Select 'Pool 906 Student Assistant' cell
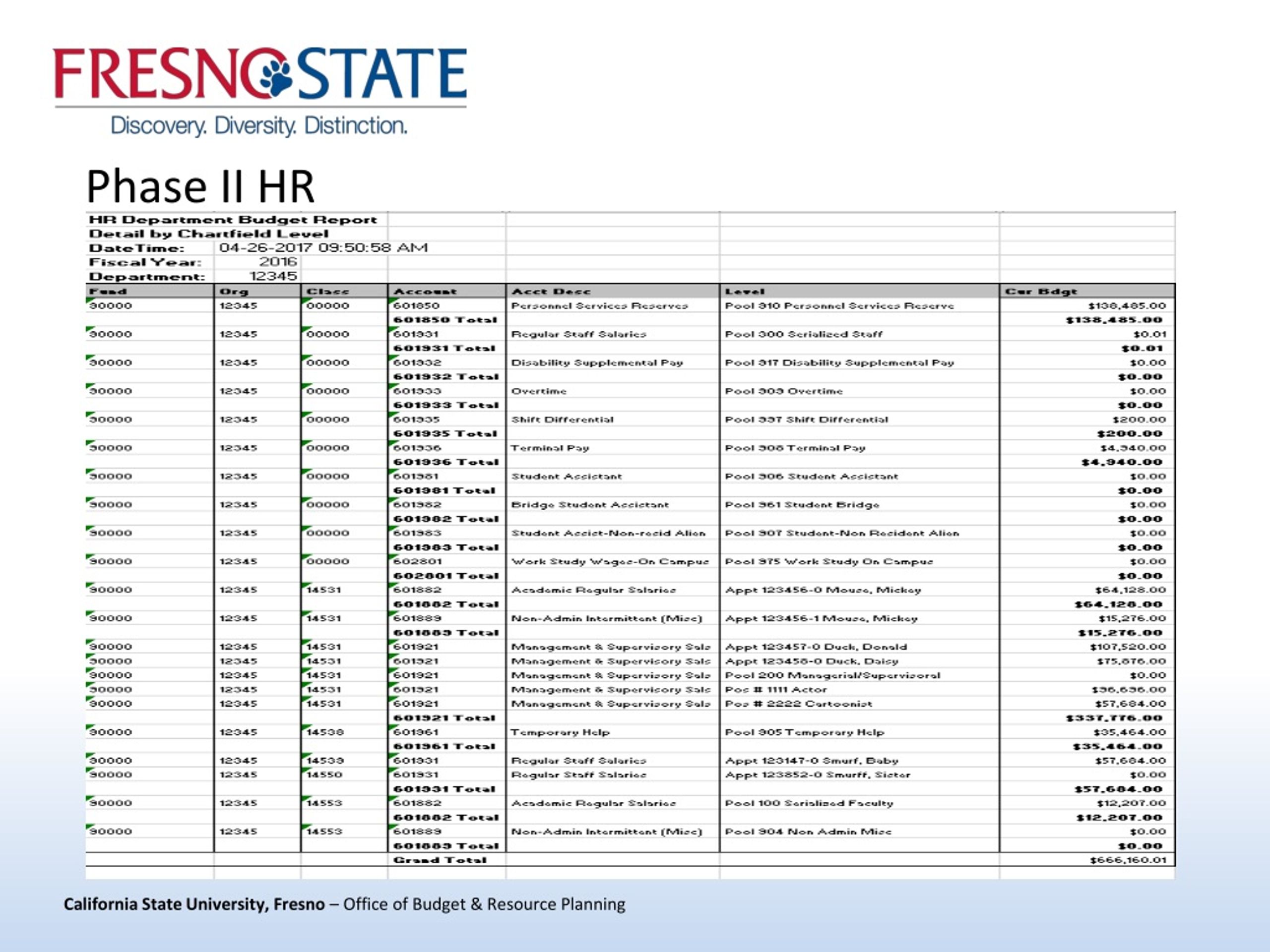1270x952 pixels. (860, 476)
